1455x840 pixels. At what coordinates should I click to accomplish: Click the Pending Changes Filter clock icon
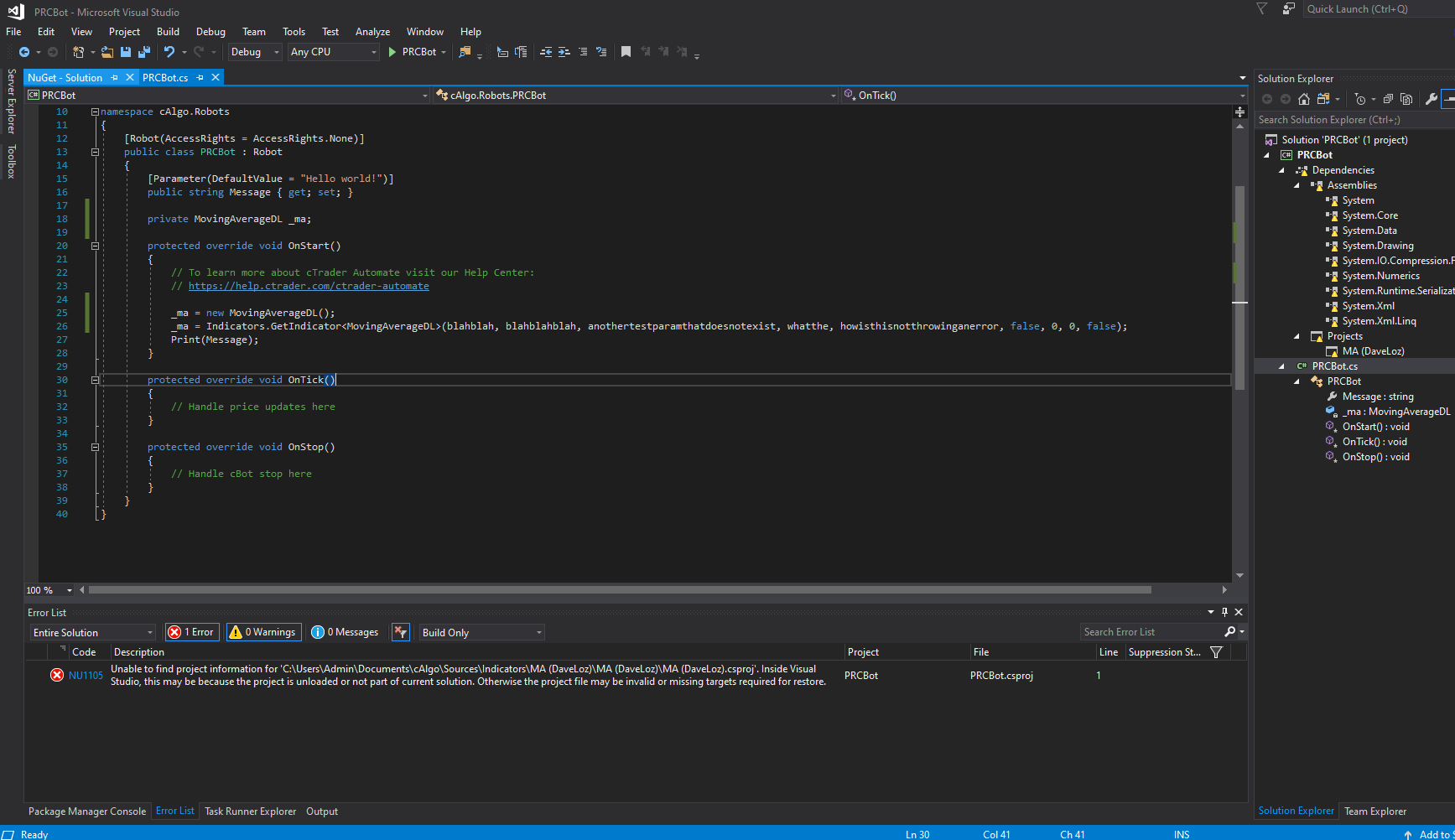1360,99
